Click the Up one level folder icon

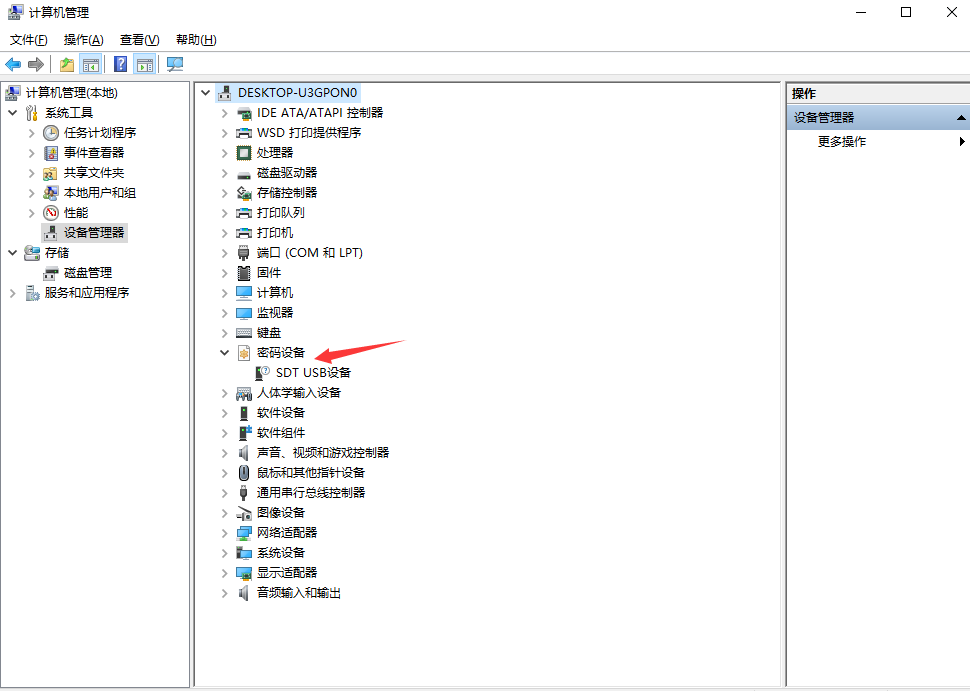[x=67, y=64]
